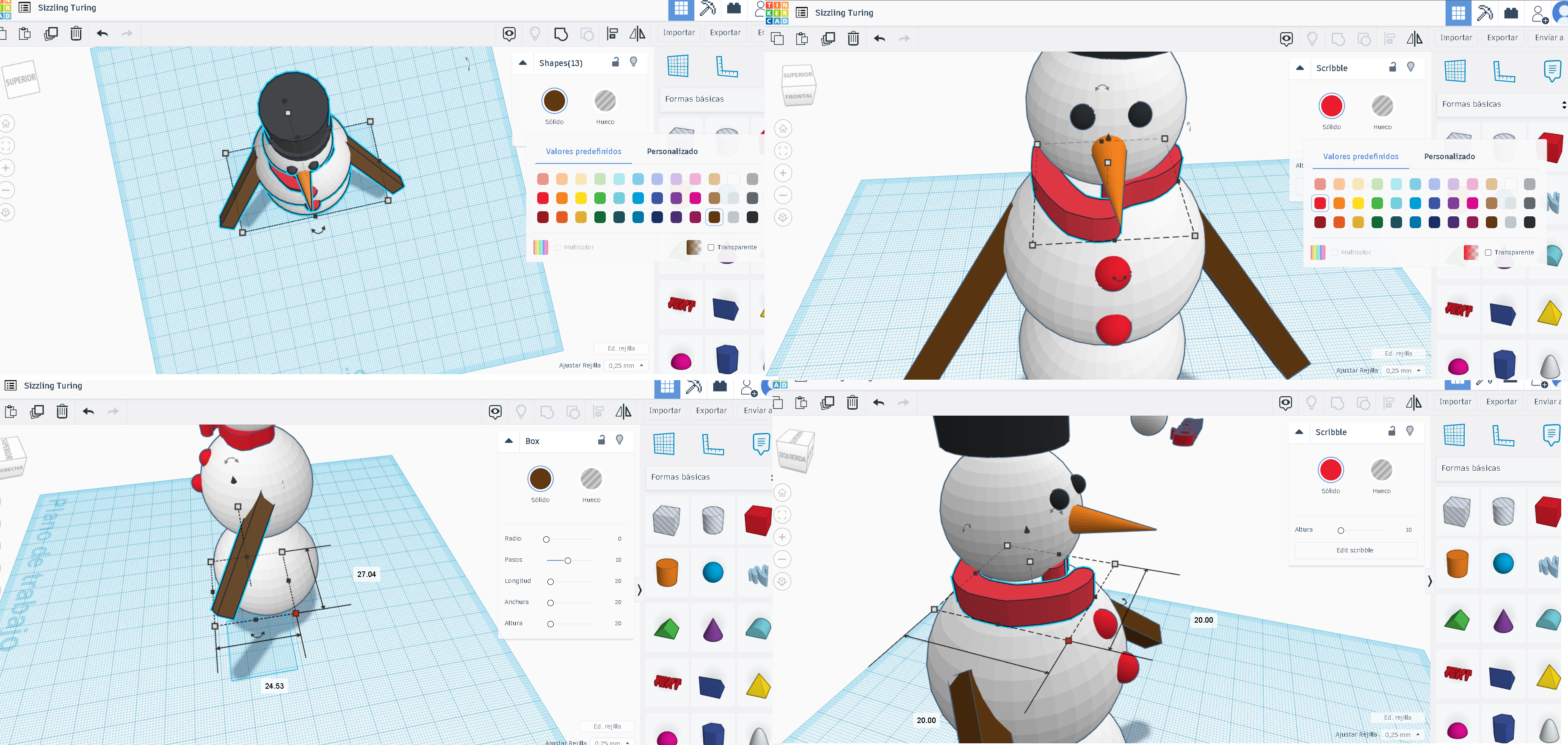Collapse the Box inspector with its arrow

coord(509,441)
